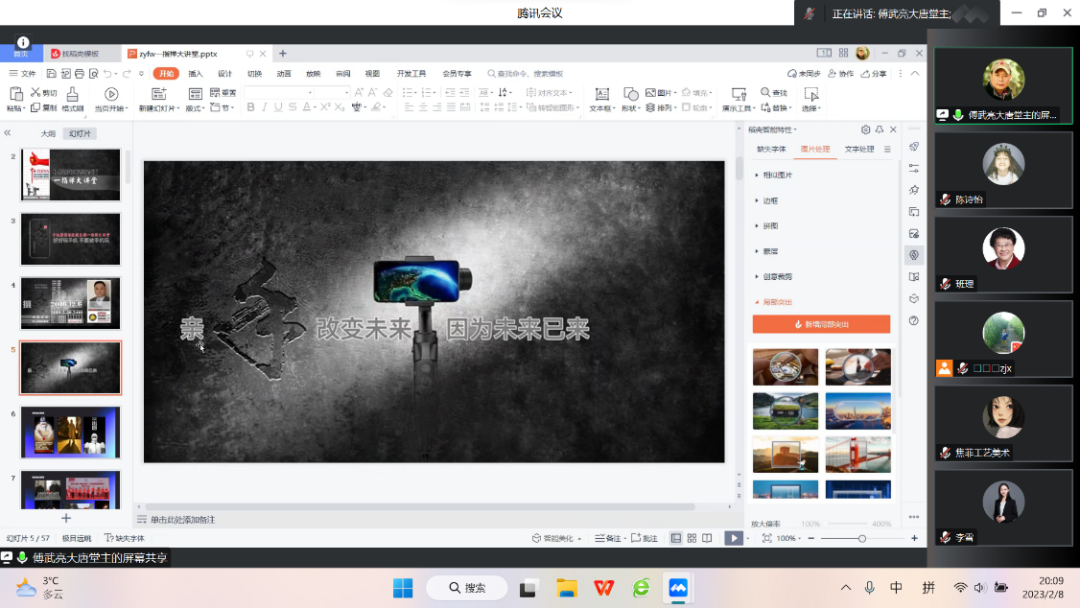Click the Find magnifier icon in ribbon
The image size is (1080, 608).
coord(766,93)
